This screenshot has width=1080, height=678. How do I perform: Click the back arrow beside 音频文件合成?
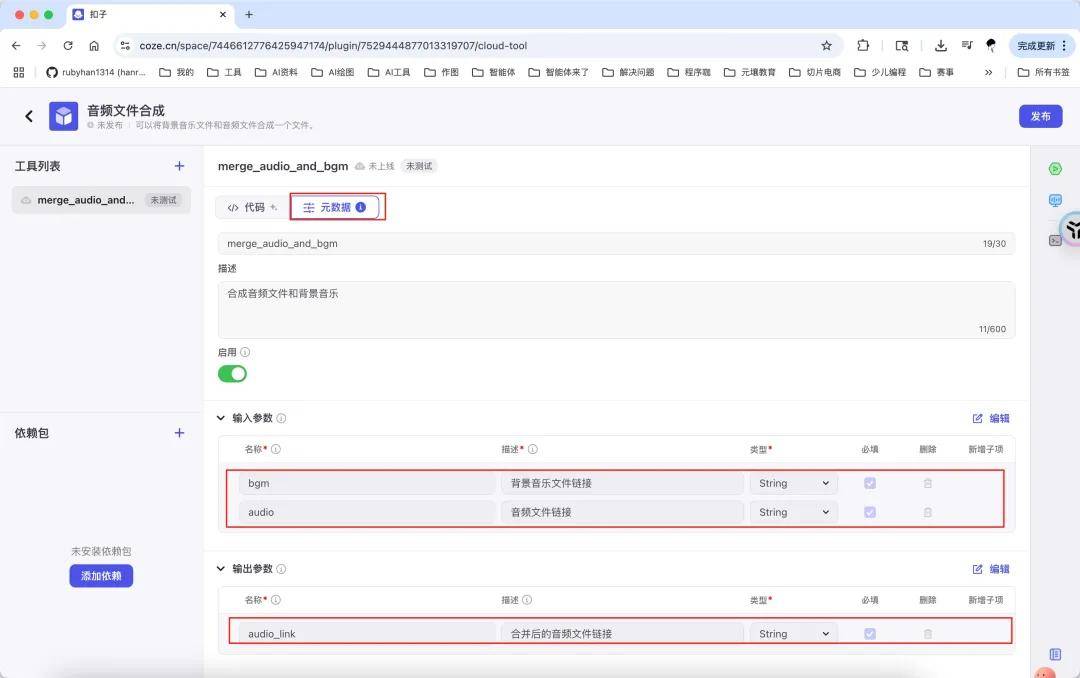tap(29, 116)
